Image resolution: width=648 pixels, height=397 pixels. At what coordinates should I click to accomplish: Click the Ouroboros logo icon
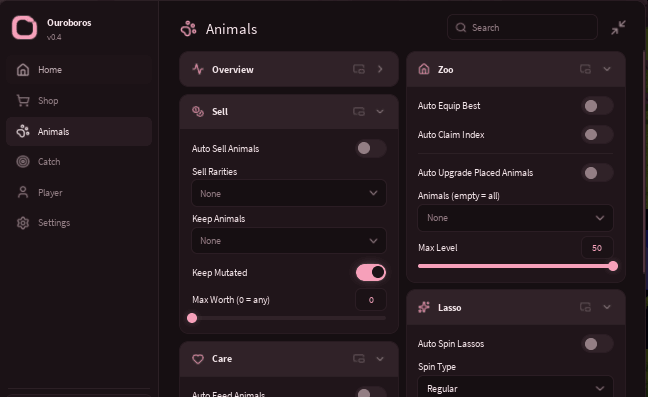pos(24,28)
